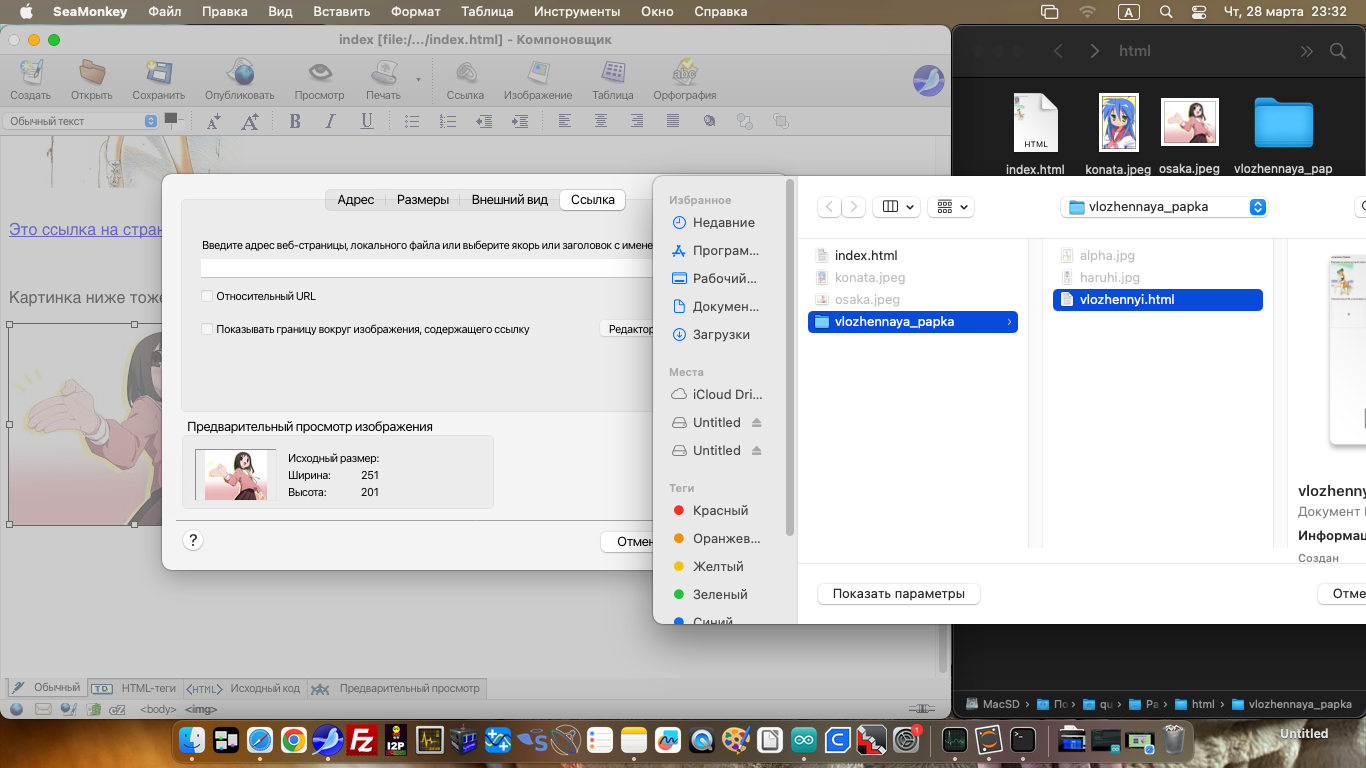
Task: Click the Изображение insert icon
Action: pyautogui.click(x=538, y=74)
